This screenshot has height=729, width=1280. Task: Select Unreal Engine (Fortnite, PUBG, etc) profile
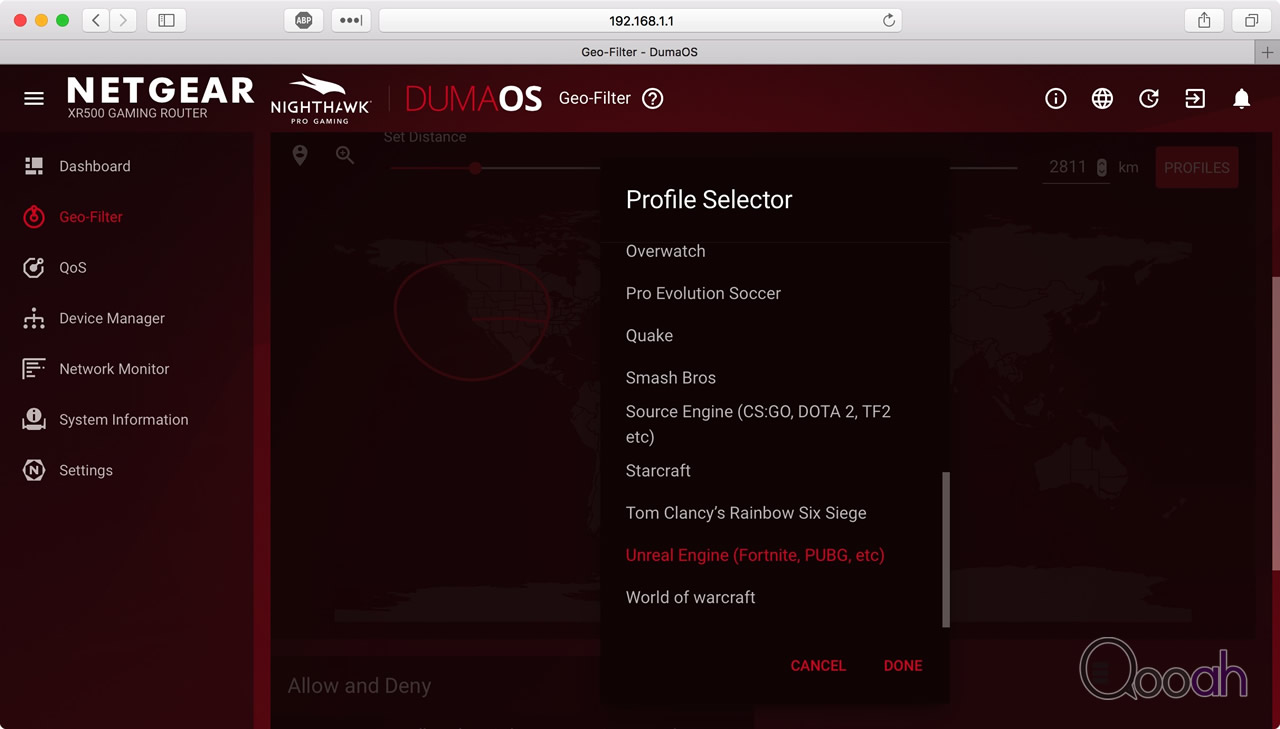point(755,555)
